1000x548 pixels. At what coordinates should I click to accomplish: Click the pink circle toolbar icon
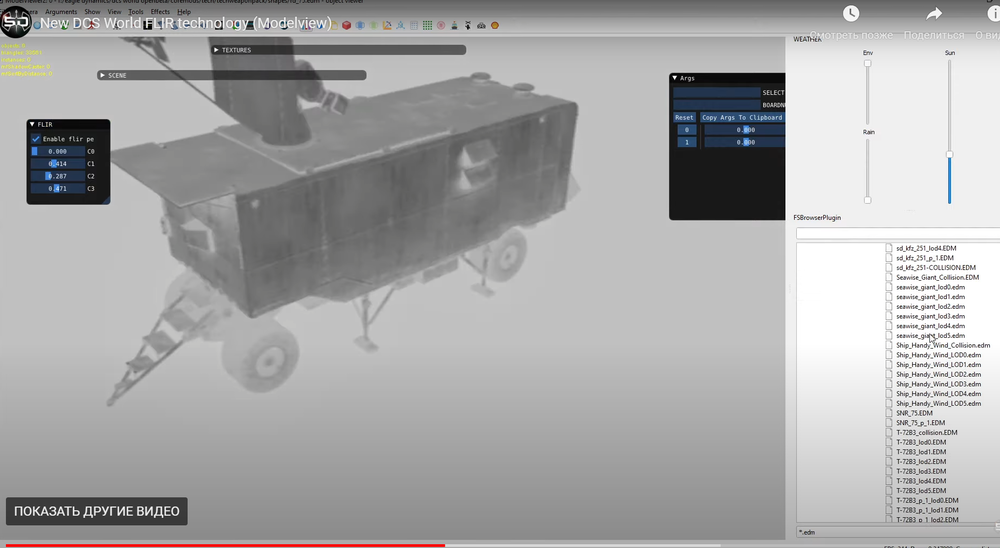coord(441,26)
